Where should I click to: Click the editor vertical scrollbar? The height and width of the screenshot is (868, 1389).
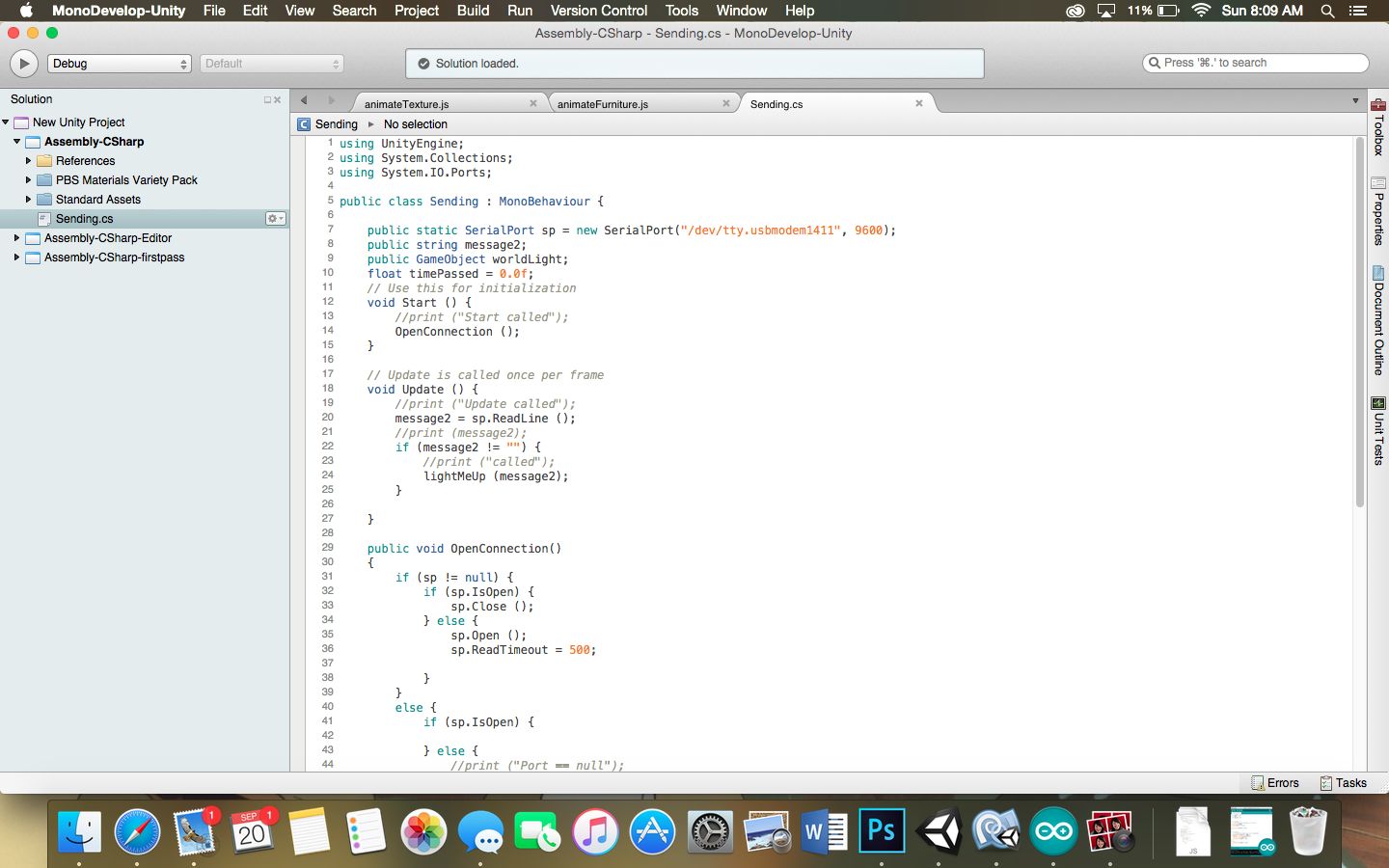point(1360,323)
